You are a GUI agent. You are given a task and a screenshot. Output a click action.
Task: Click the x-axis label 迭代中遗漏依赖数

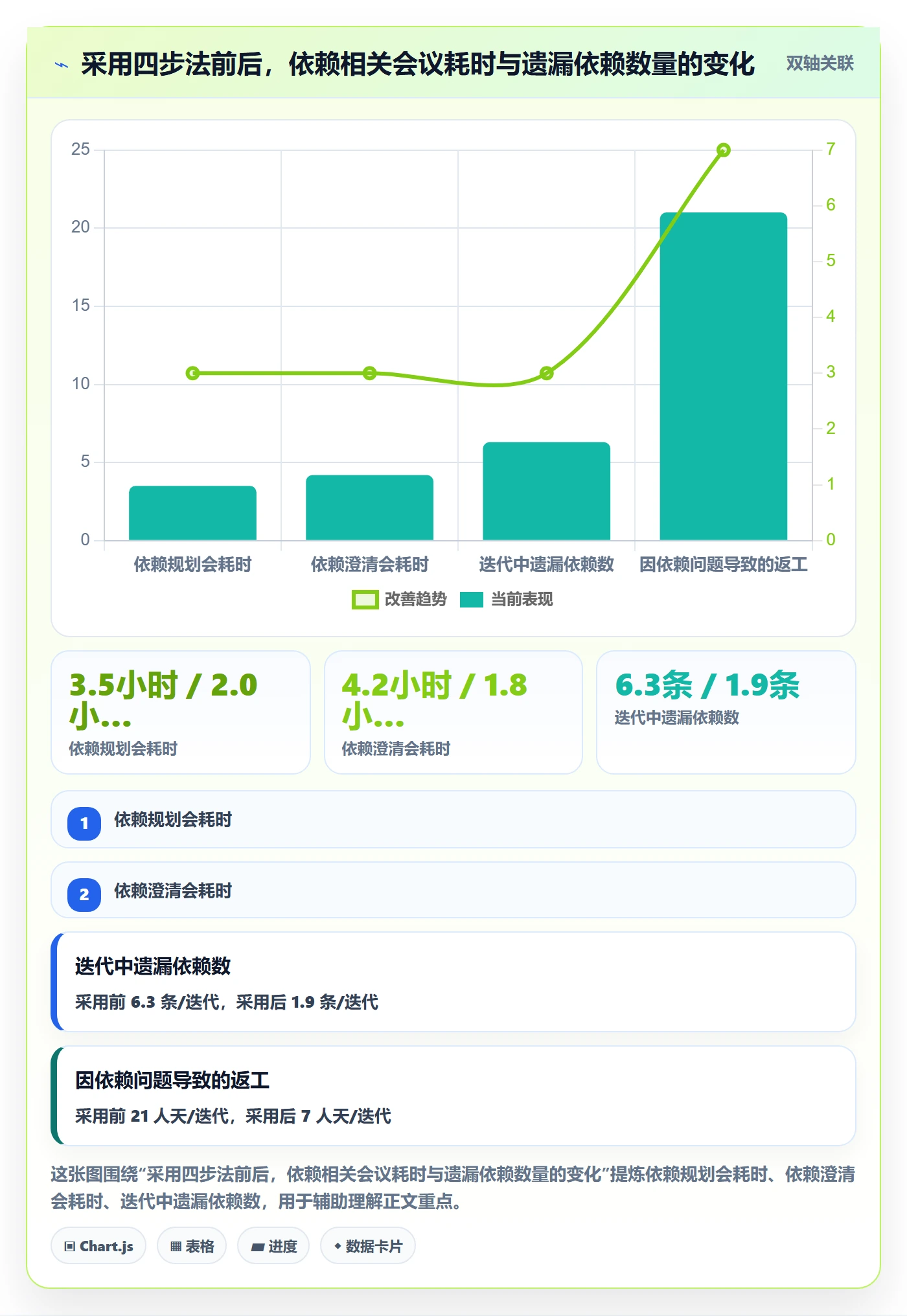click(546, 565)
